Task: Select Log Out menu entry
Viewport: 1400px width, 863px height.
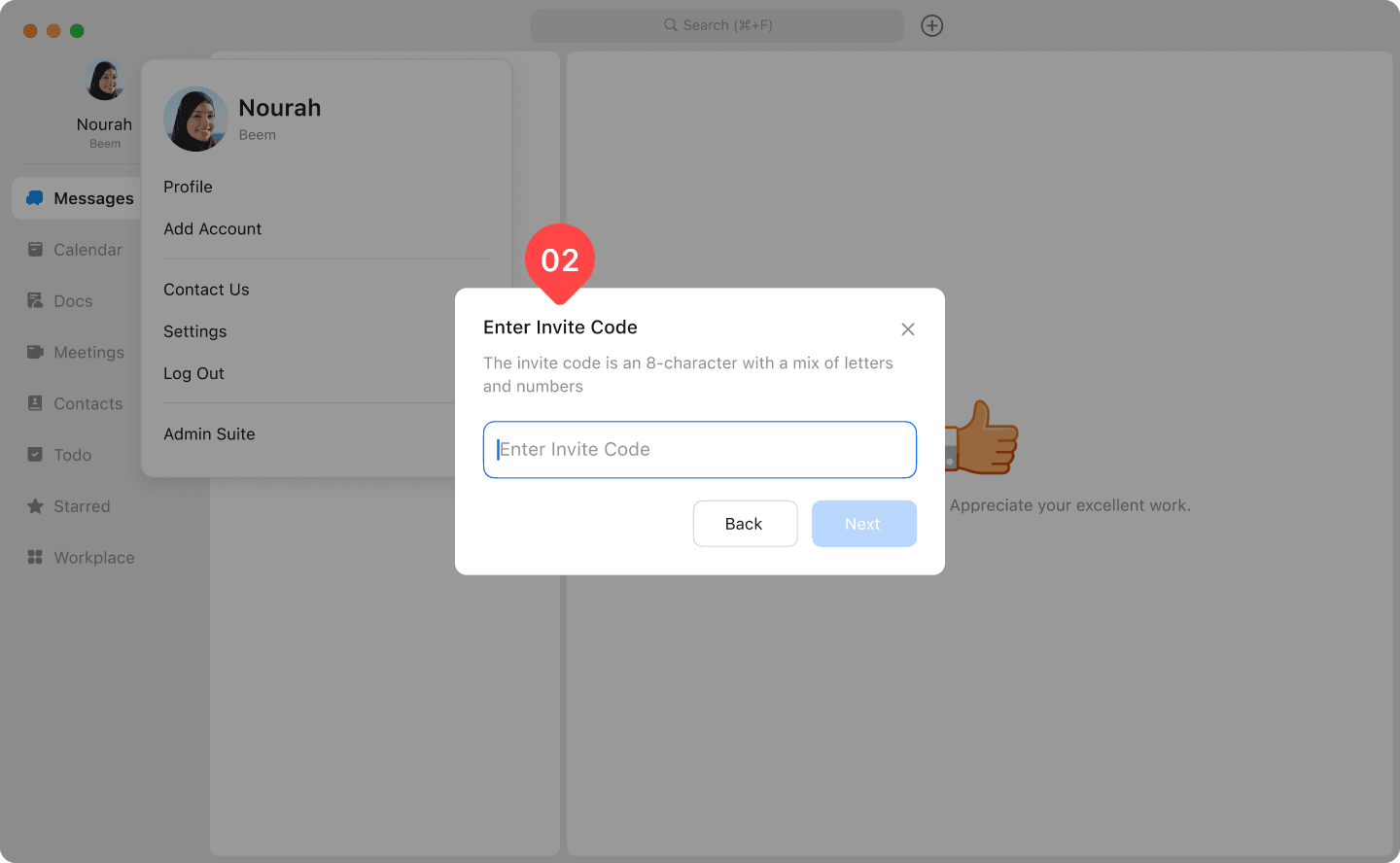Action: coord(193,373)
